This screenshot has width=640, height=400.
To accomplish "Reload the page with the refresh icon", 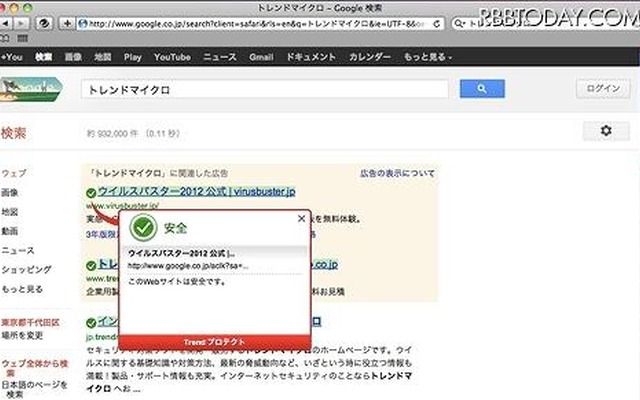I will (436, 24).
